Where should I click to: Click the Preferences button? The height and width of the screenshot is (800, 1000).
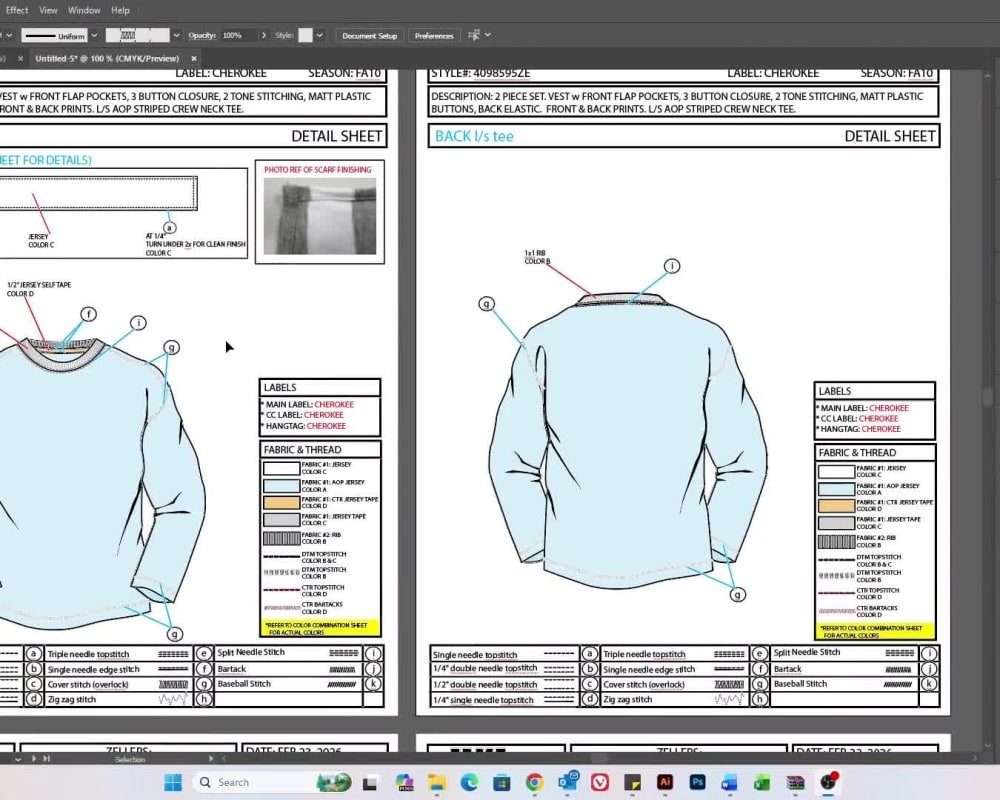[x=434, y=36]
